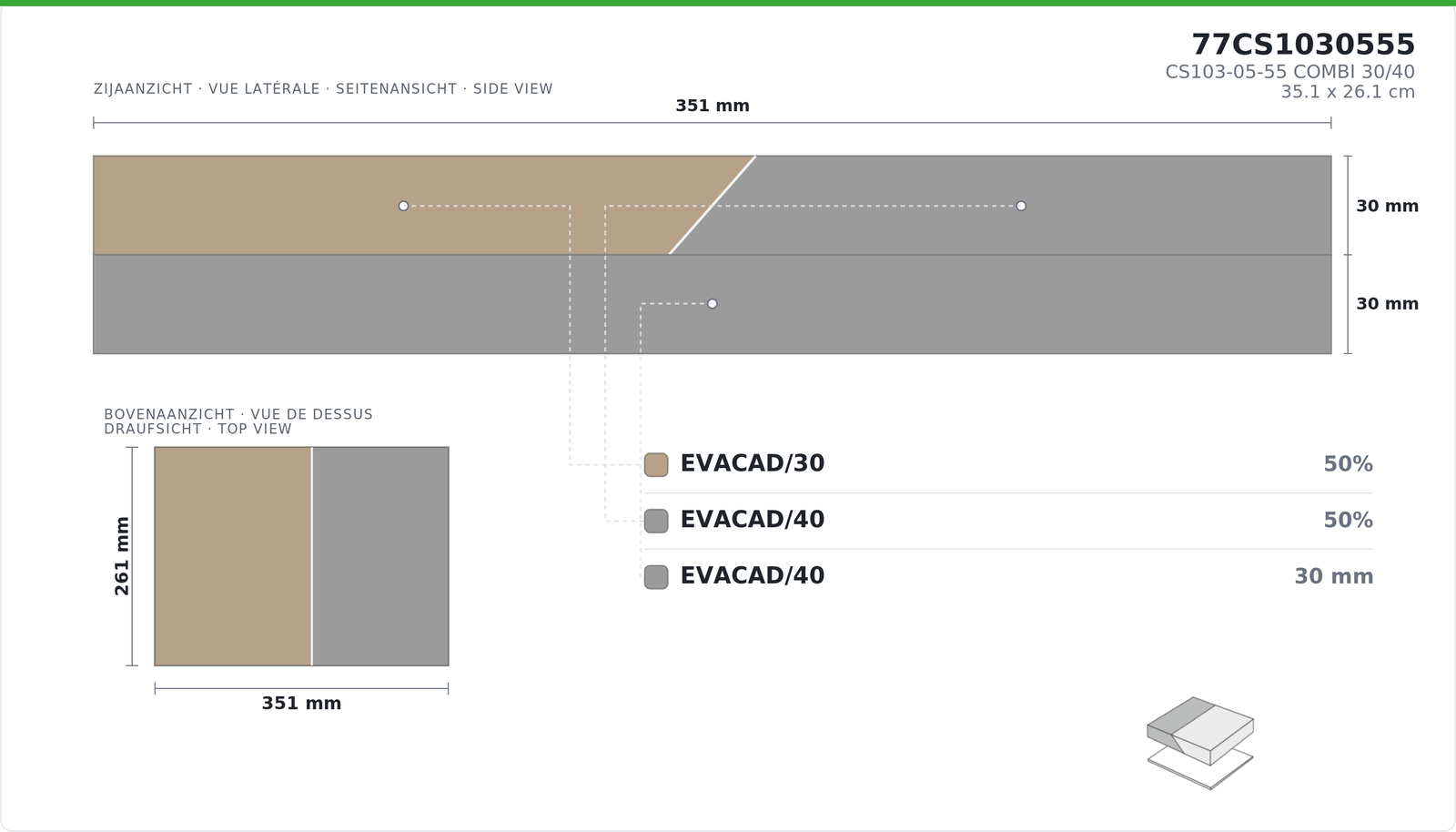
Task: Click the grey half of the top view
Action: [x=380, y=556]
